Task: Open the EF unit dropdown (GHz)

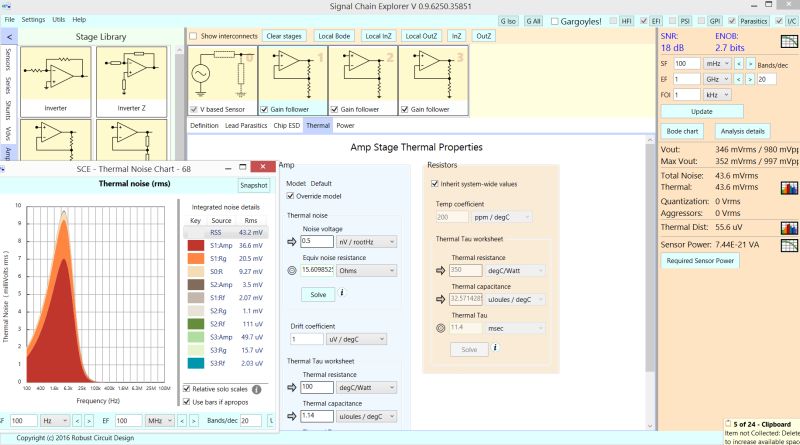Action: click(717, 79)
